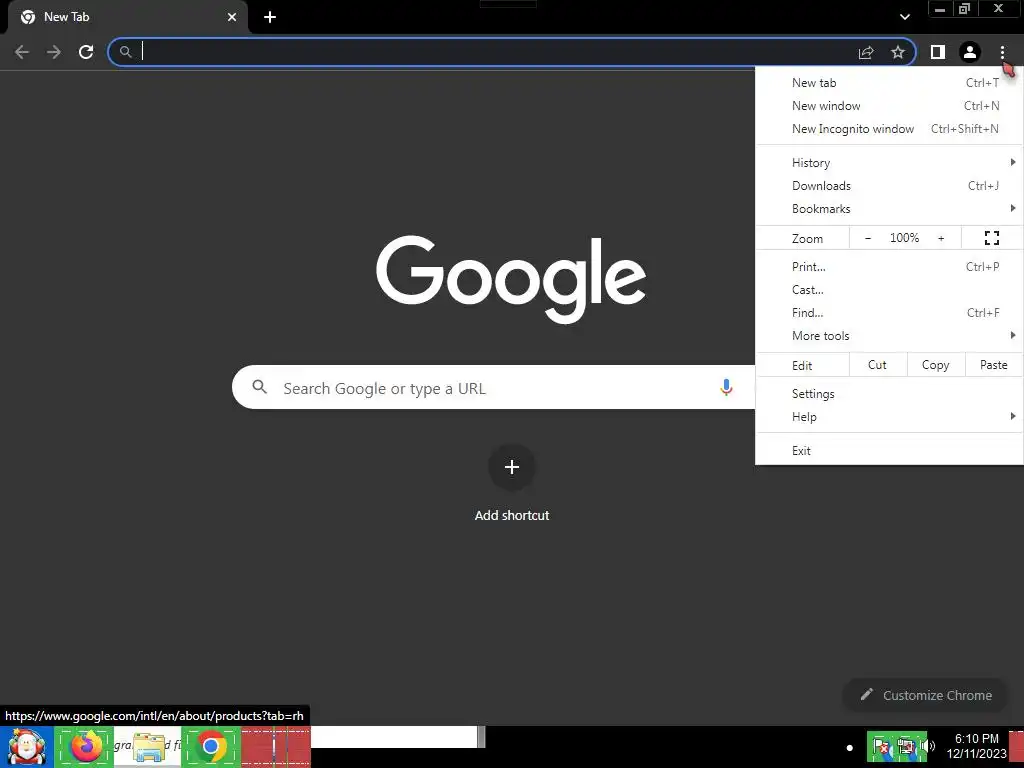The image size is (1024, 768).
Task: Click Copy in the Edit row
Action: click(x=936, y=365)
